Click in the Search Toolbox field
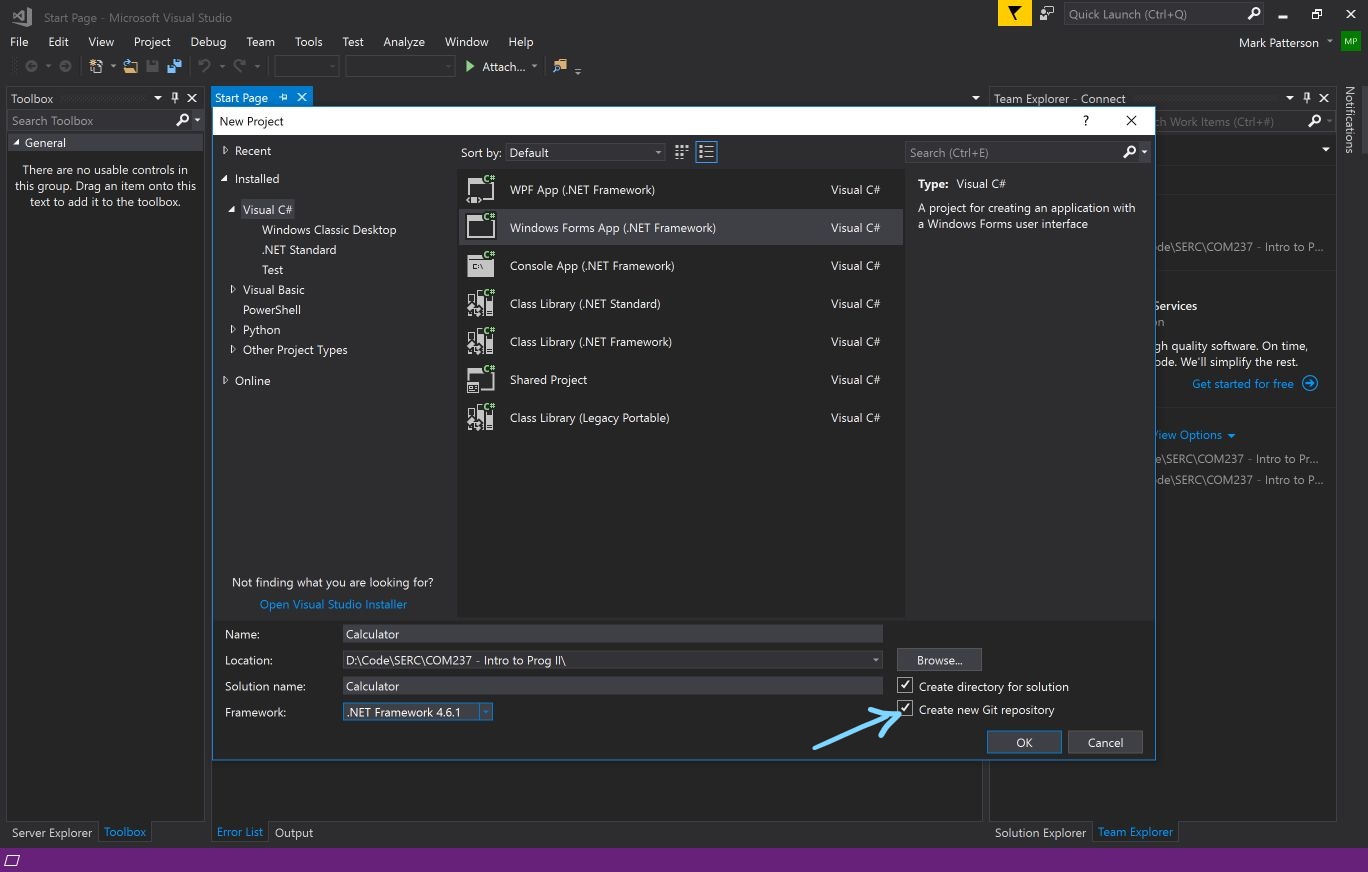The height and width of the screenshot is (872, 1368). (x=90, y=120)
